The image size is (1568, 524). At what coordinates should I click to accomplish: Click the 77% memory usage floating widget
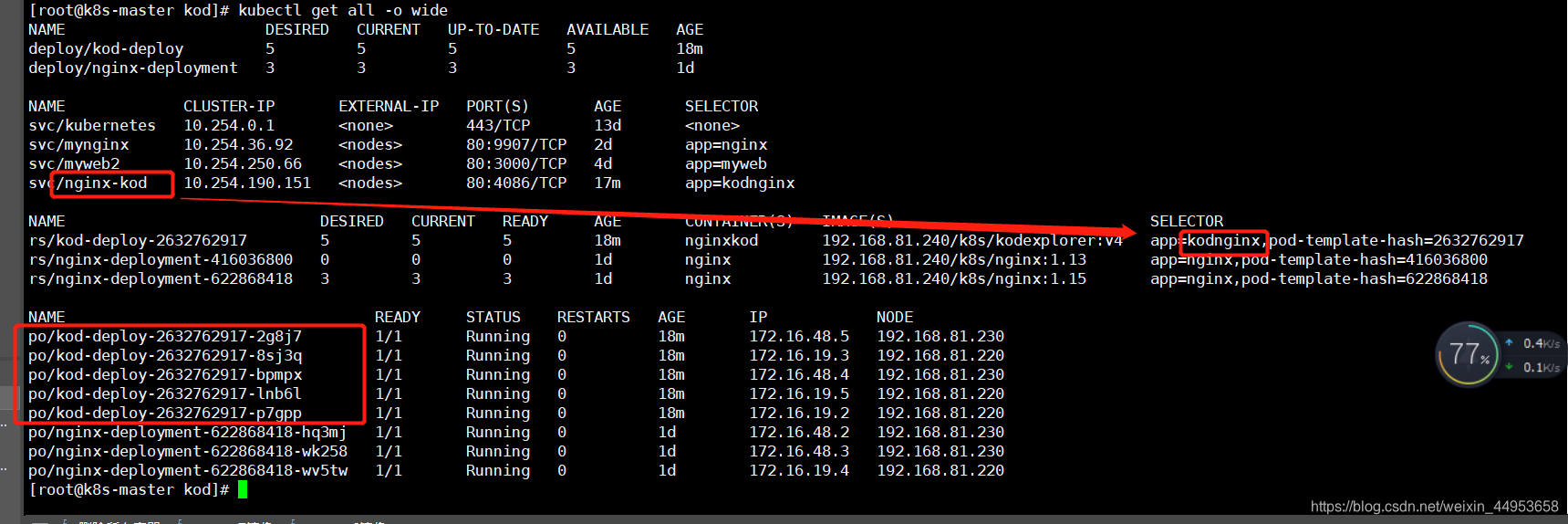pyautogui.click(x=1468, y=354)
